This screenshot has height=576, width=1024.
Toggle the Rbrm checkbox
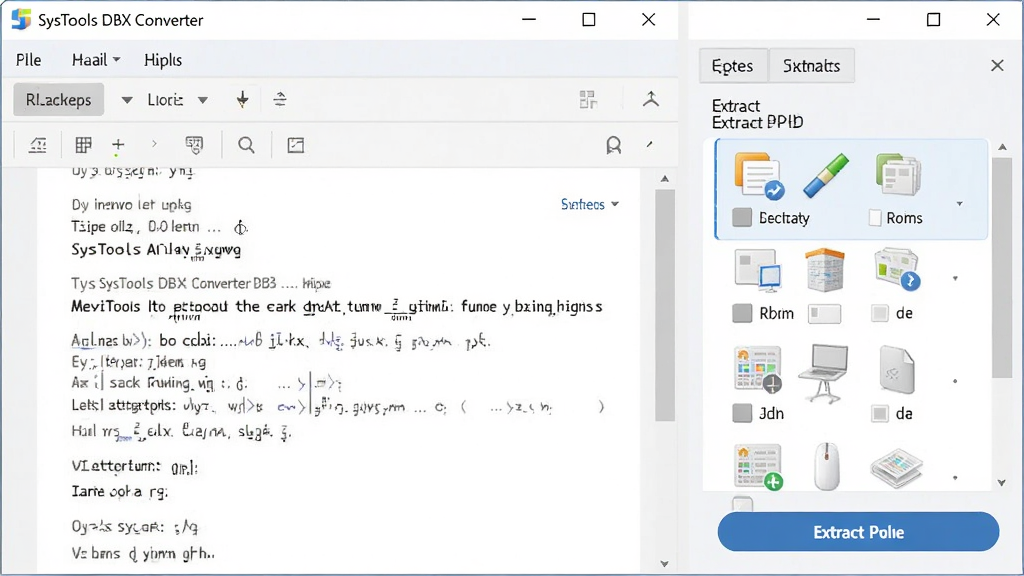(x=742, y=313)
